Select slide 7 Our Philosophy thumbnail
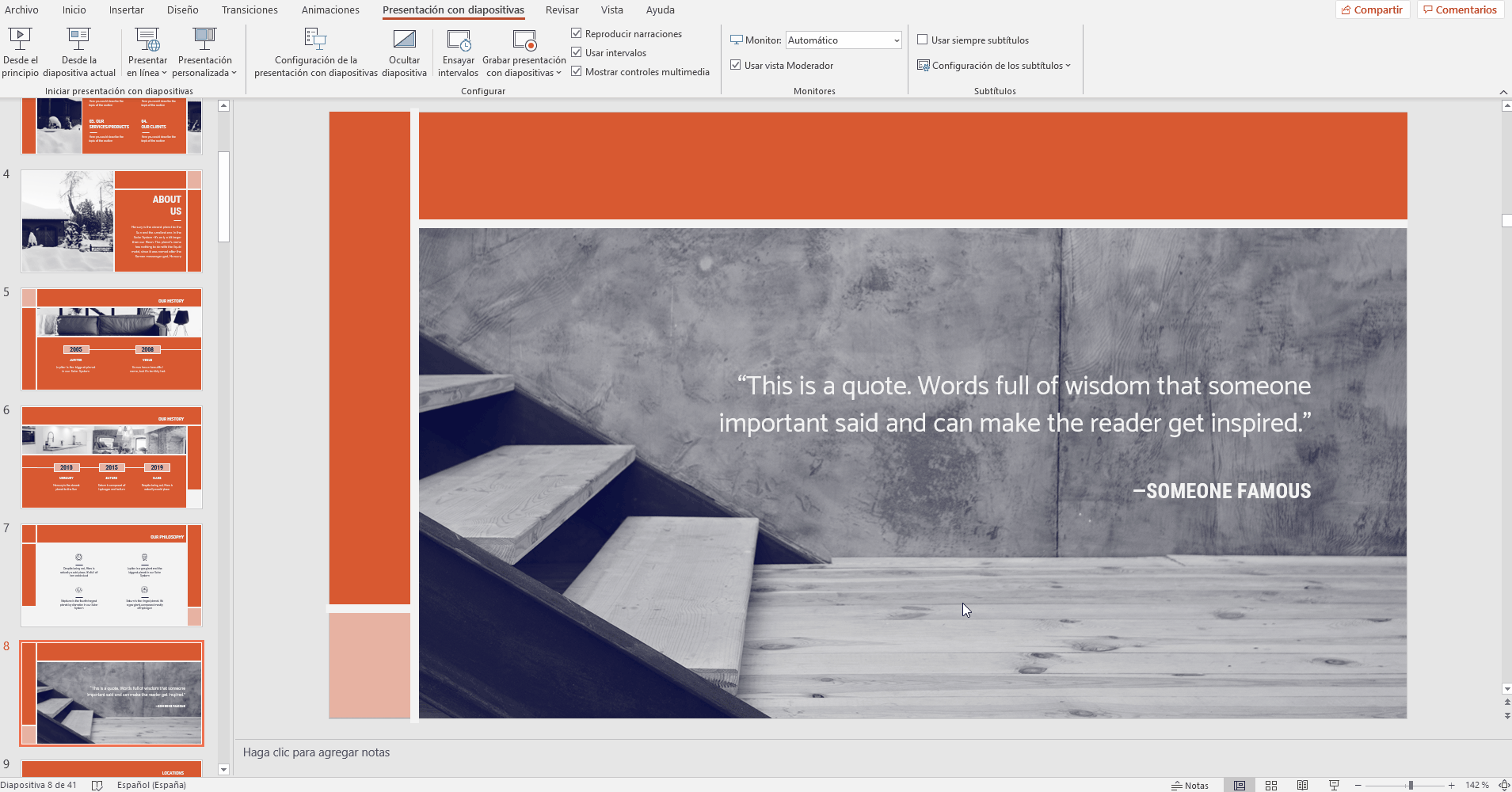The width and height of the screenshot is (1512, 792). (112, 575)
